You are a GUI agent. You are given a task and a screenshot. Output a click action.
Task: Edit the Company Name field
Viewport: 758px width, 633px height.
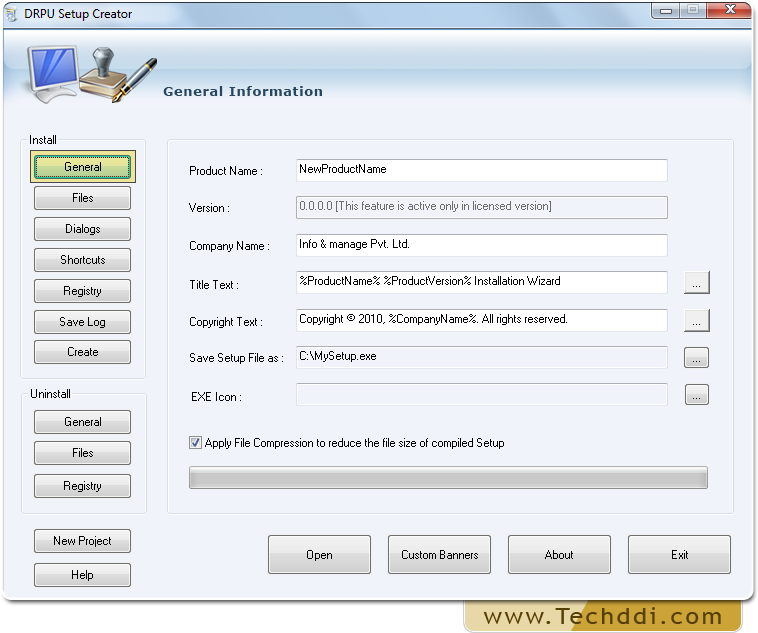coord(481,245)
